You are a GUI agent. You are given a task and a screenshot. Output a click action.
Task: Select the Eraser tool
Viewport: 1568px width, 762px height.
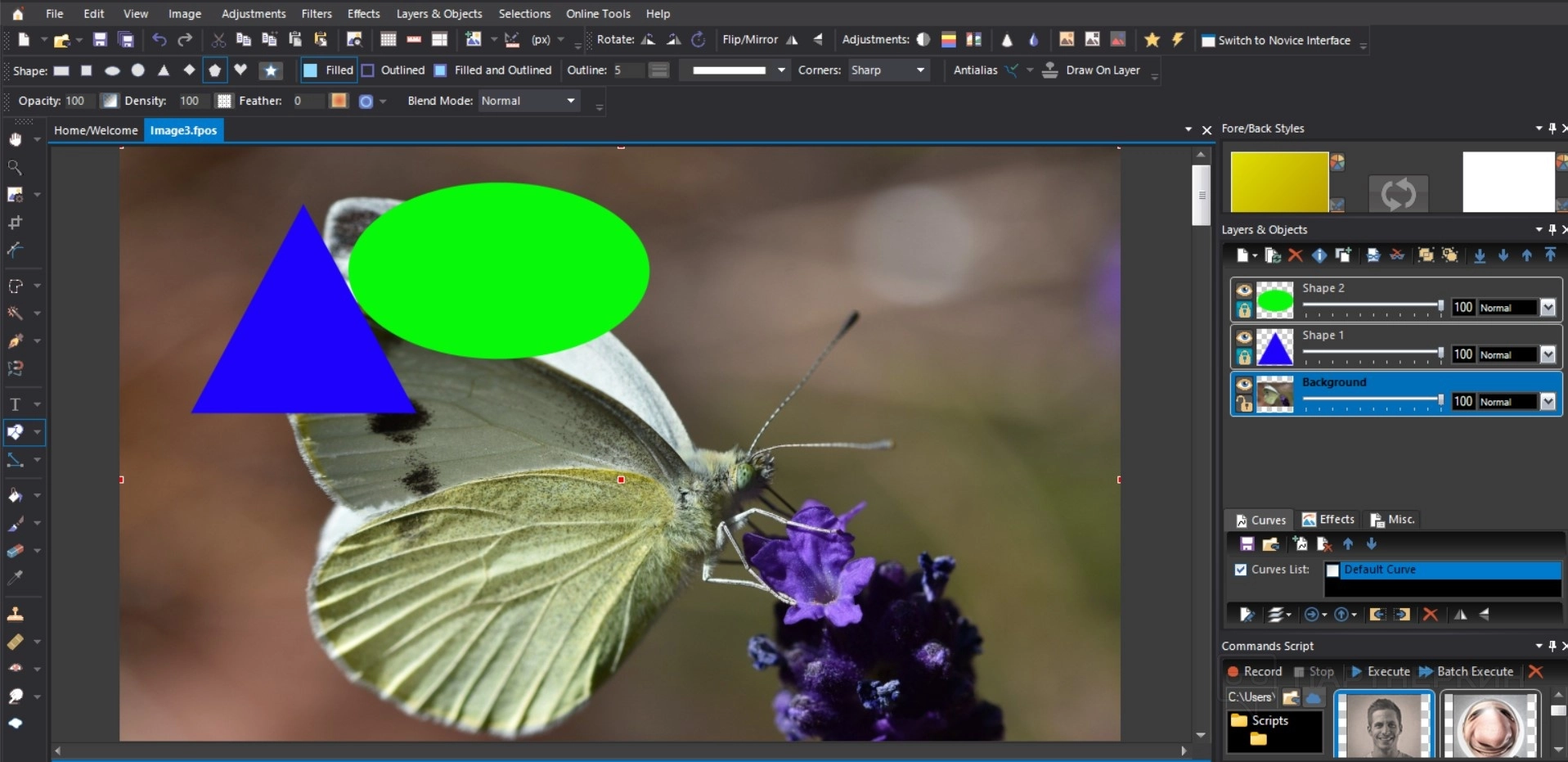click(15, 551)
